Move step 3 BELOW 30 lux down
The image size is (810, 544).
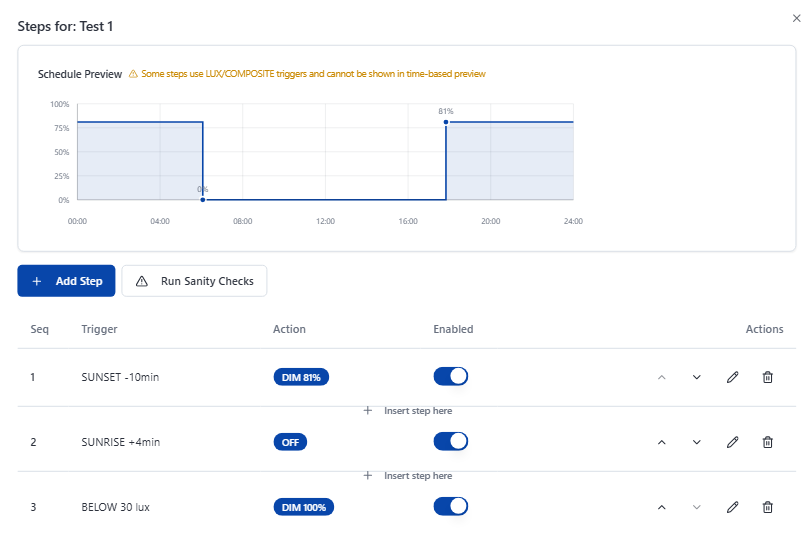(x=697, y=508)
